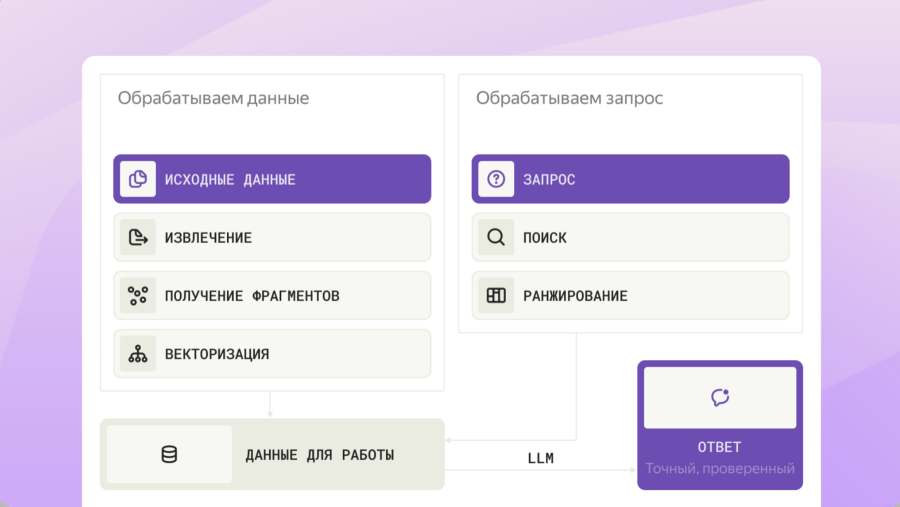This screenshot has height=507, width=900.
Task: Click the export icon beside ИЗВЛЕЧЕНИЕ
Action: [x=138, y=237]
